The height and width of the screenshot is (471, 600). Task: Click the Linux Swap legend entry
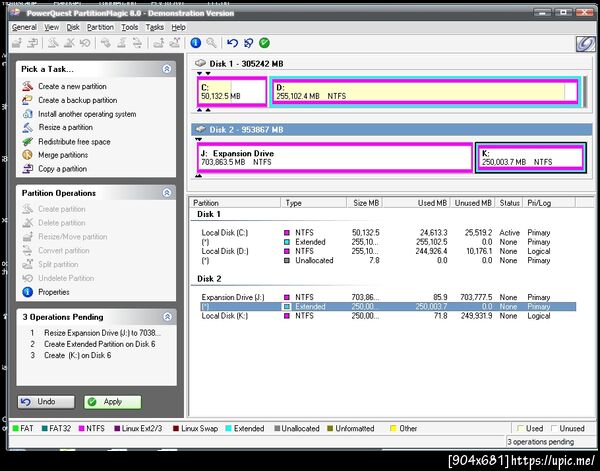[196, 429]
